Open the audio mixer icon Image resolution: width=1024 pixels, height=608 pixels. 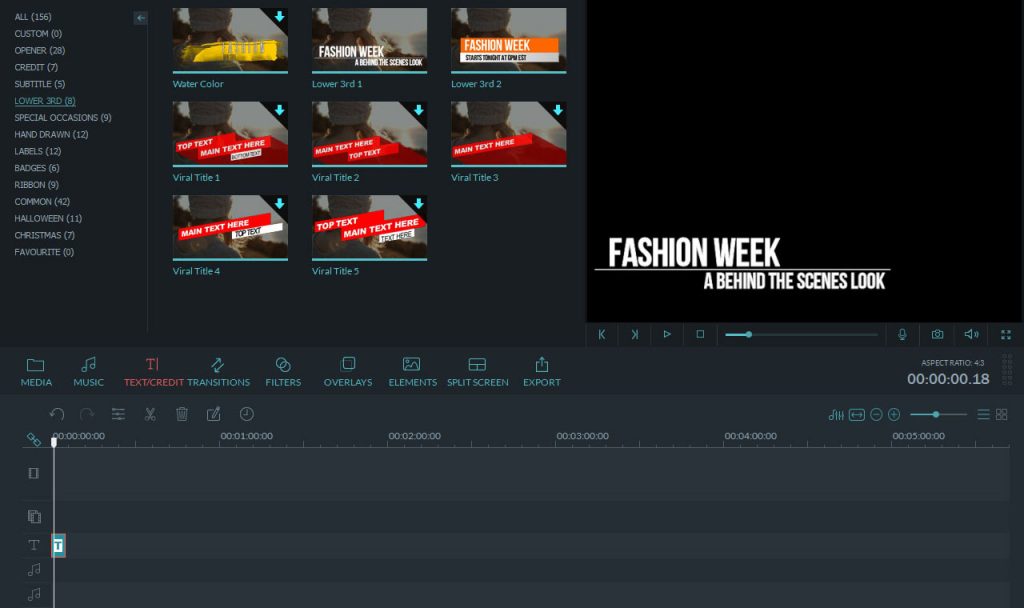point(836,415)
